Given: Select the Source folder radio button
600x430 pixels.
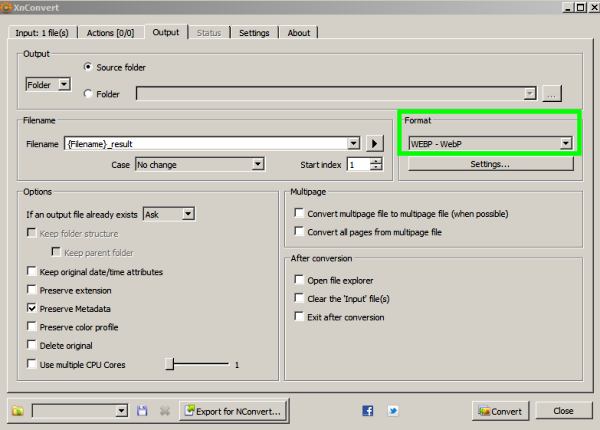Looking at the screenshot, I should pos(88,67).
